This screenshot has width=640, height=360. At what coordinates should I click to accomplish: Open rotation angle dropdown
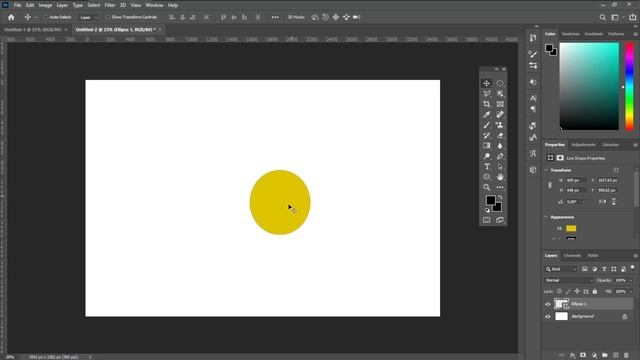(x=584, y=202)
